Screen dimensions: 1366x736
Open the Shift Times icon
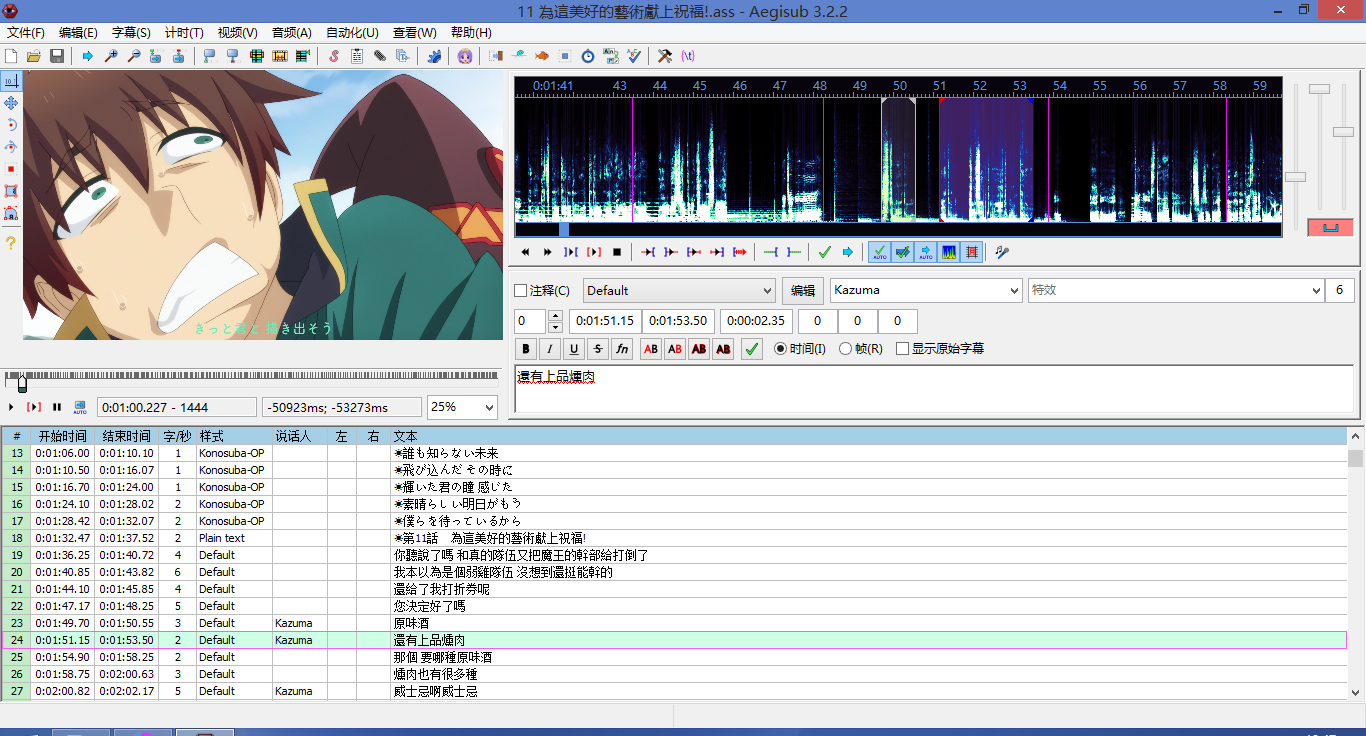click(496, 56)
